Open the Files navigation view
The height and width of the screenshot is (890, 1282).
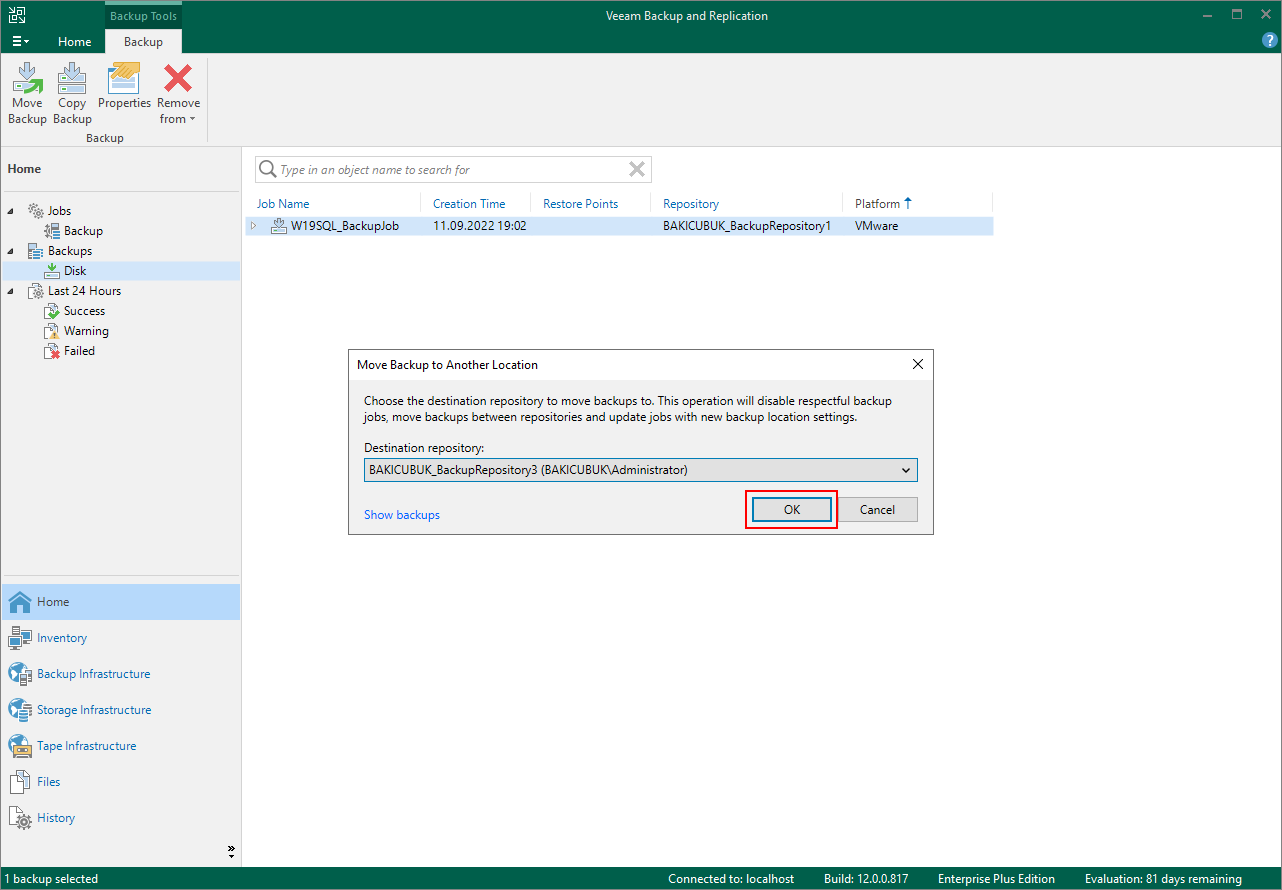[120, 782]
